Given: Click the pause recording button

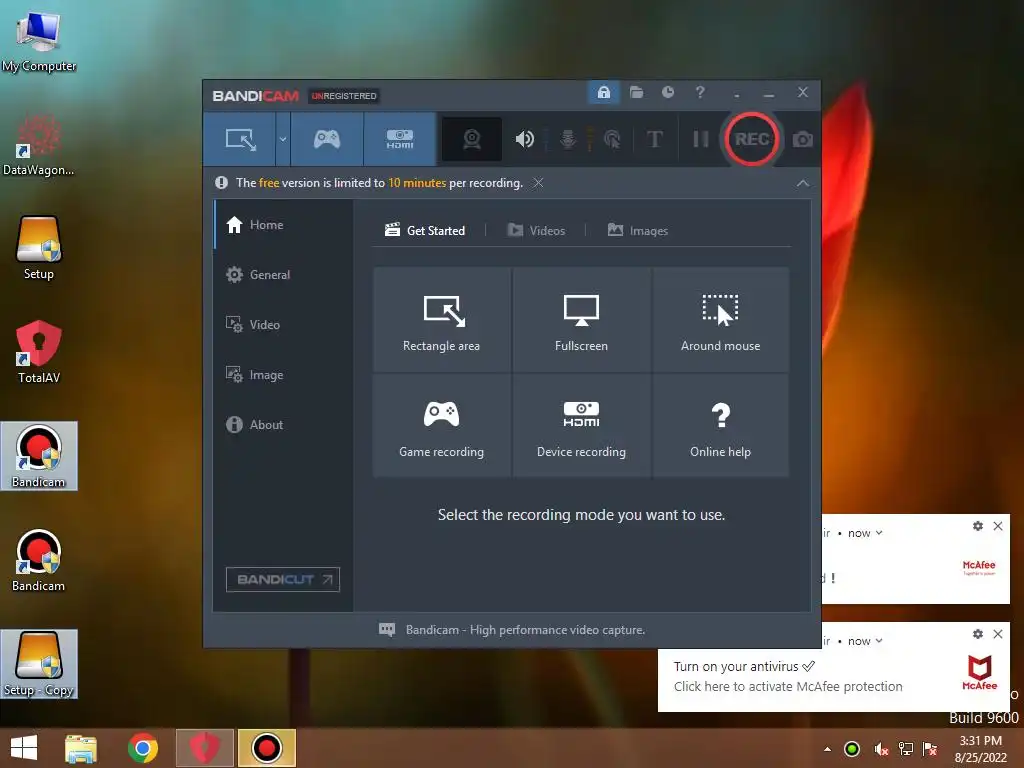Looking at the screenshot, I should click(700, 139).
